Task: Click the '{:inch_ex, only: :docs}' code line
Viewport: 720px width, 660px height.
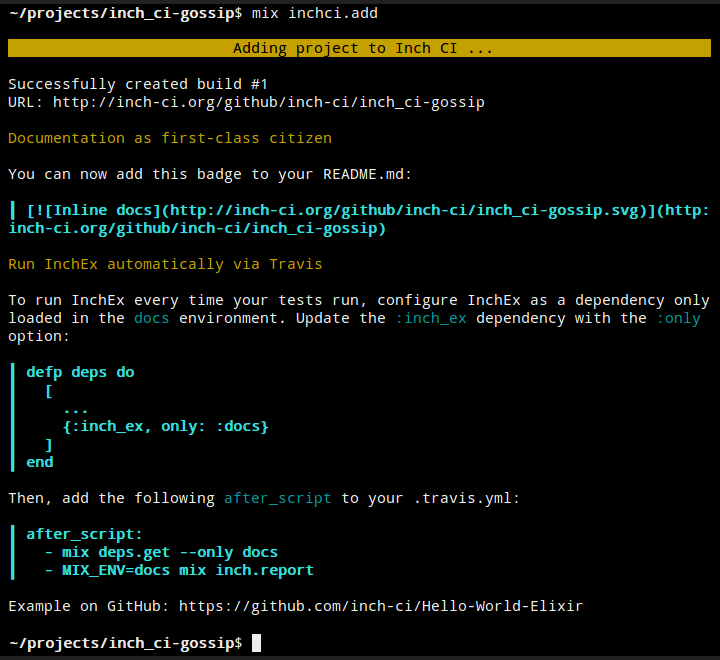Action: (x=165, y=426)
